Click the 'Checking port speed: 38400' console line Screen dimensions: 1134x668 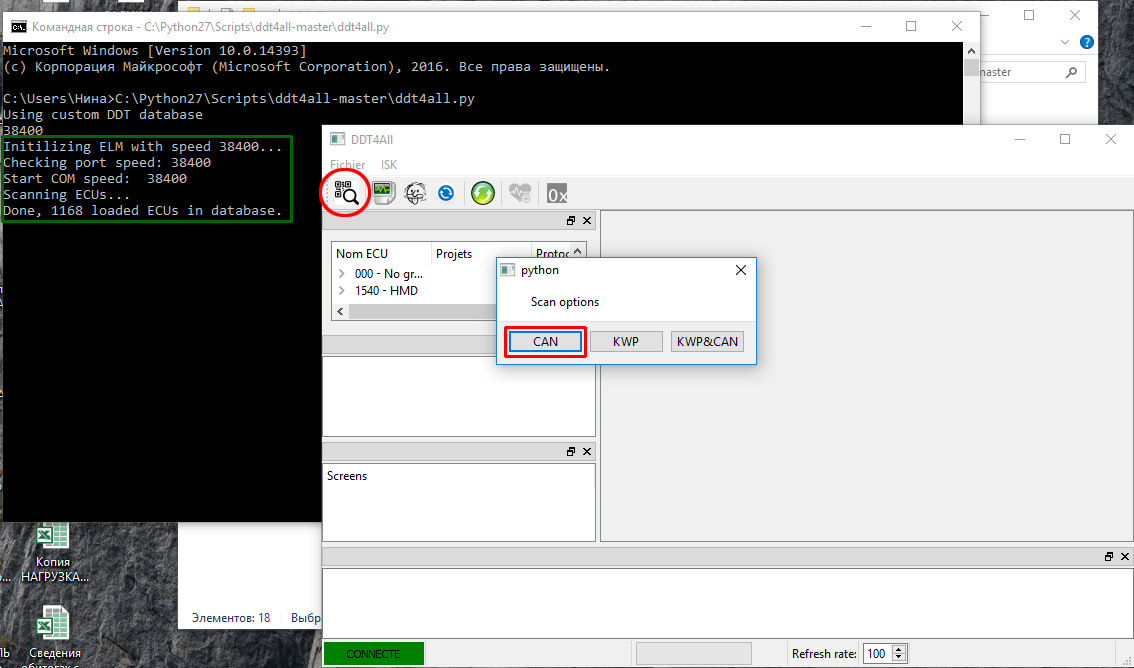107,163
